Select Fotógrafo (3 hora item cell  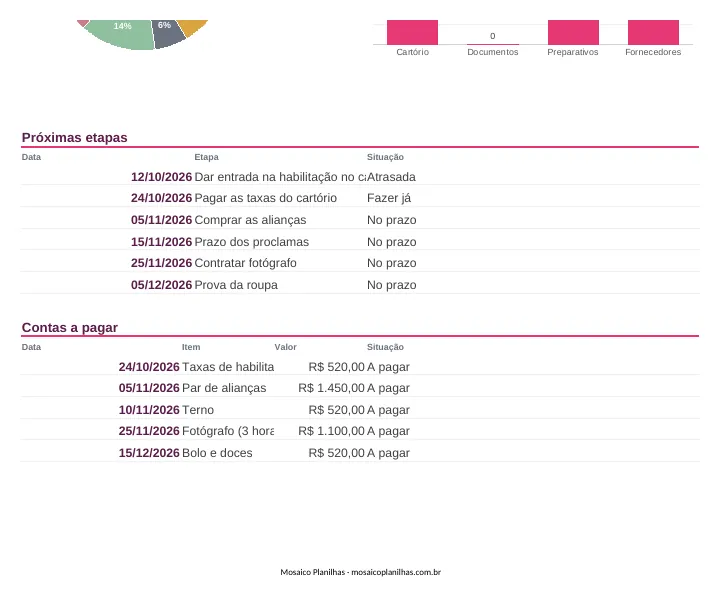228,431
